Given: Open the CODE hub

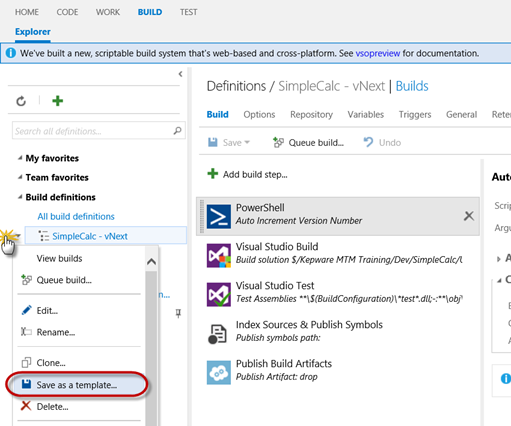Looking at the screenshot, I should (x=67, y=12).
